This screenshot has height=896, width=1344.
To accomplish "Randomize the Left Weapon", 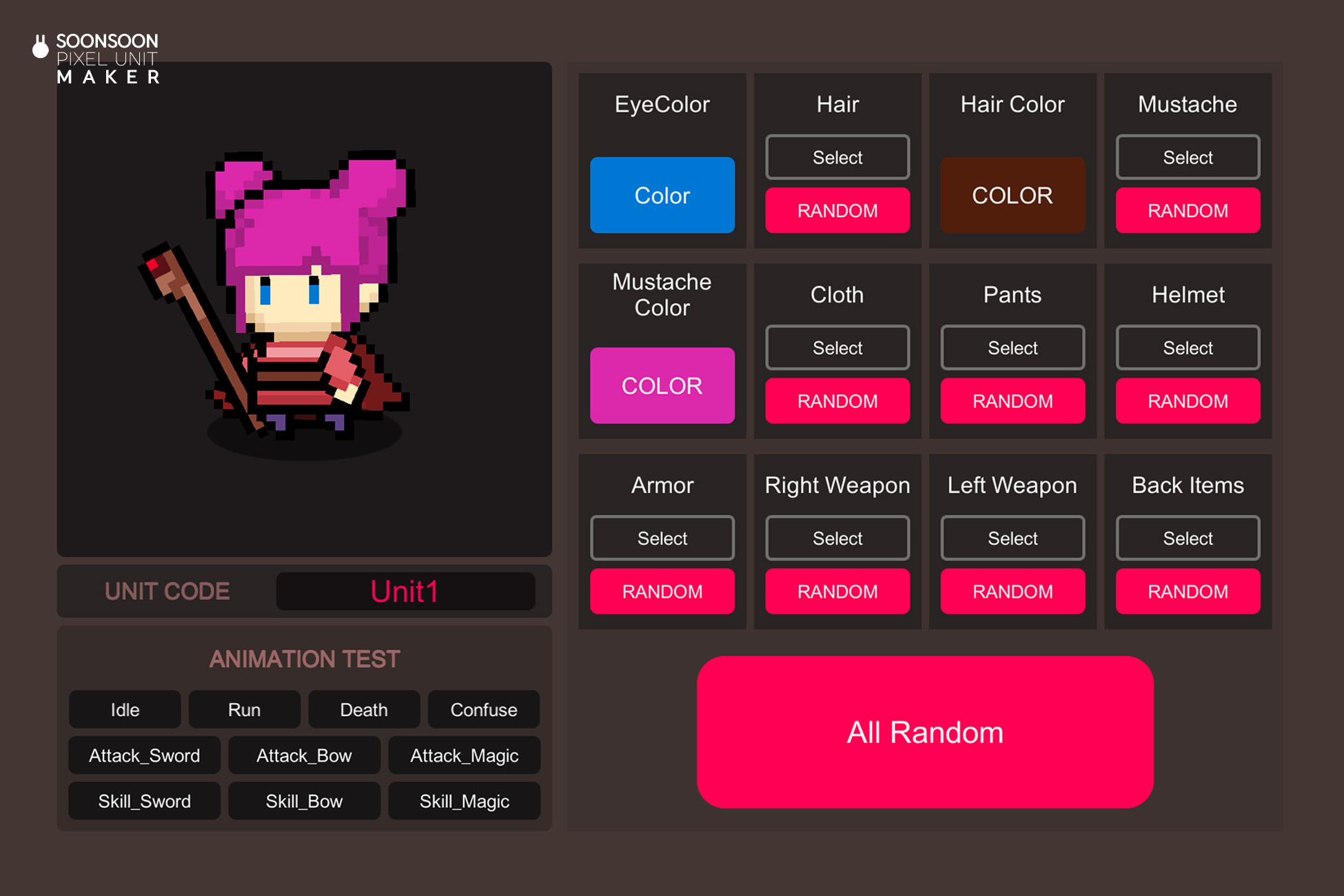I will coord(1012,591).
